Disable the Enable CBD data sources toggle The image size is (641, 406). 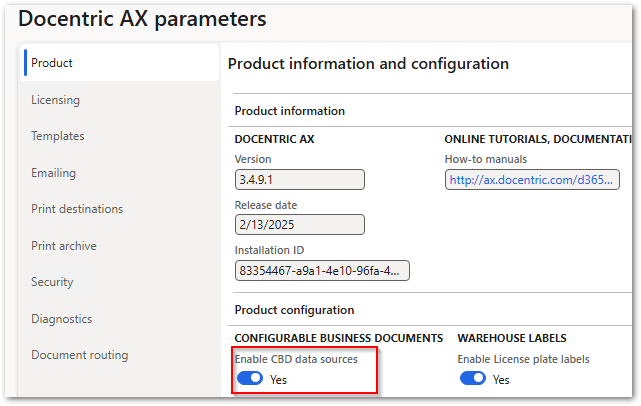[250, 379]
